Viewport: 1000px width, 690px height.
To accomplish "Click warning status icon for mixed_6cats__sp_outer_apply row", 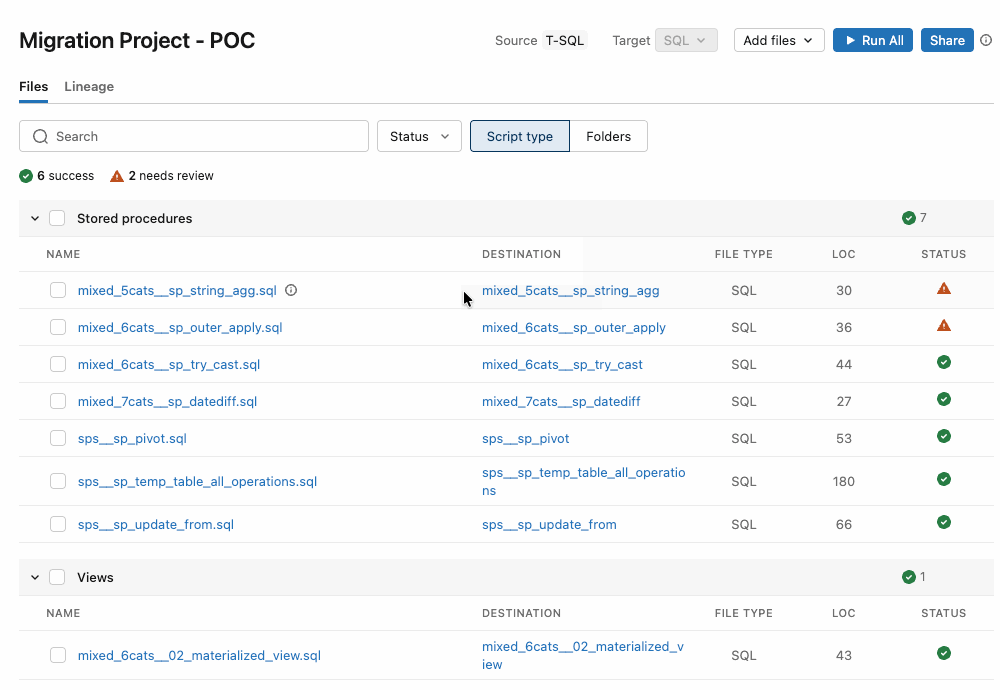I will pos(944,326).
